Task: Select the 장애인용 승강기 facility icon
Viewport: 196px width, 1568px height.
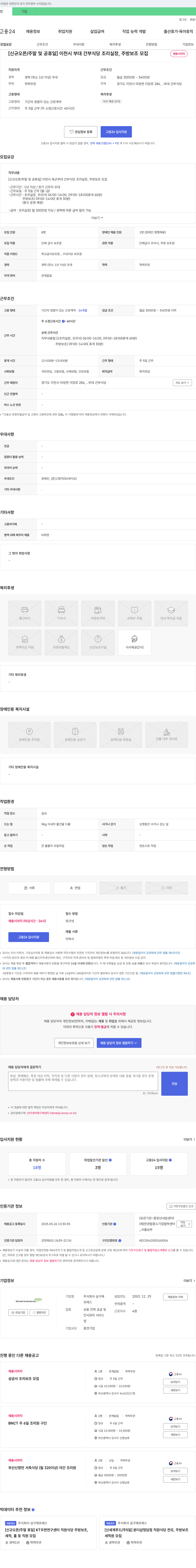Action: pos(75,735)
